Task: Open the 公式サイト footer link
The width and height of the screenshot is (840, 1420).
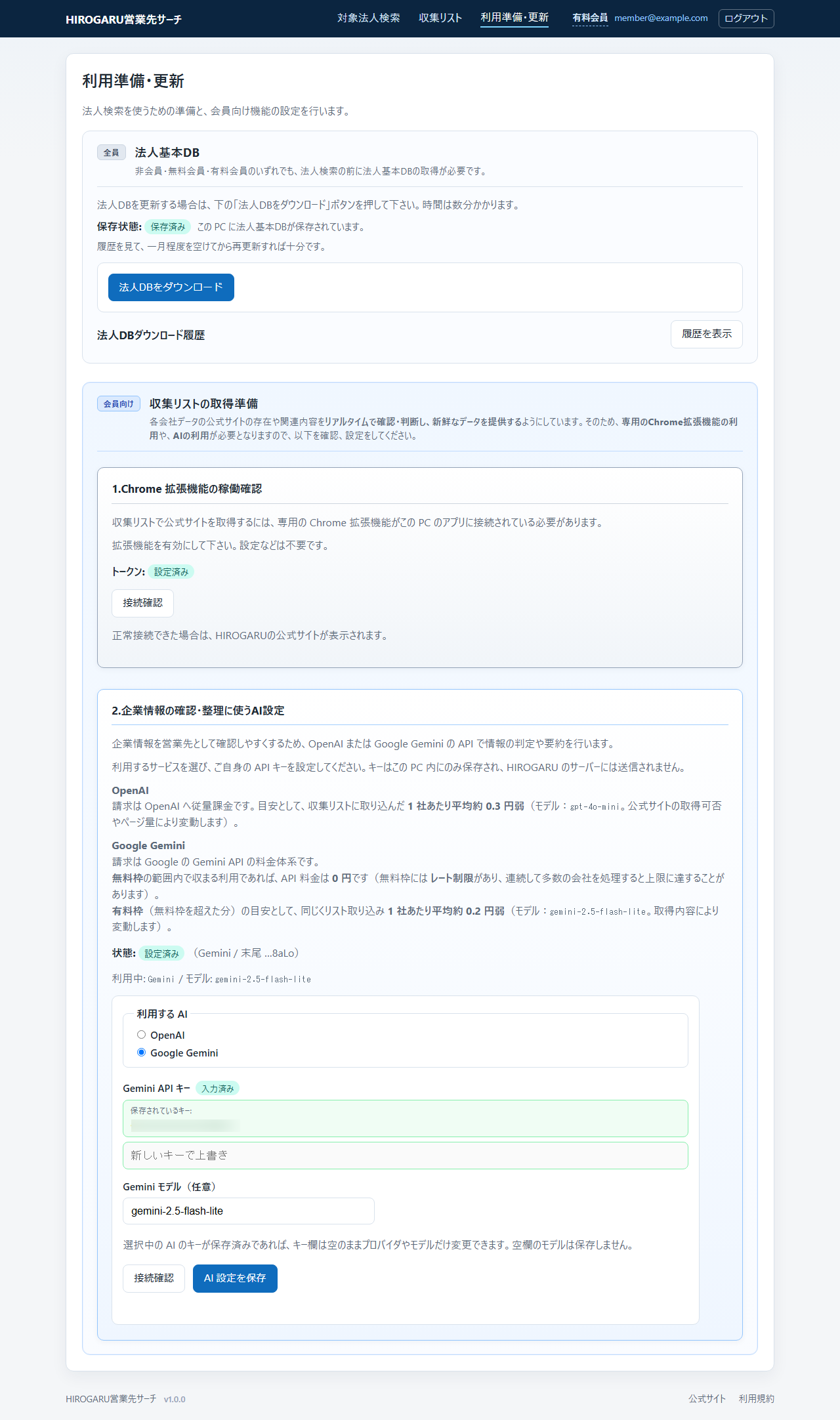Action: click(x=707, y=1399)
